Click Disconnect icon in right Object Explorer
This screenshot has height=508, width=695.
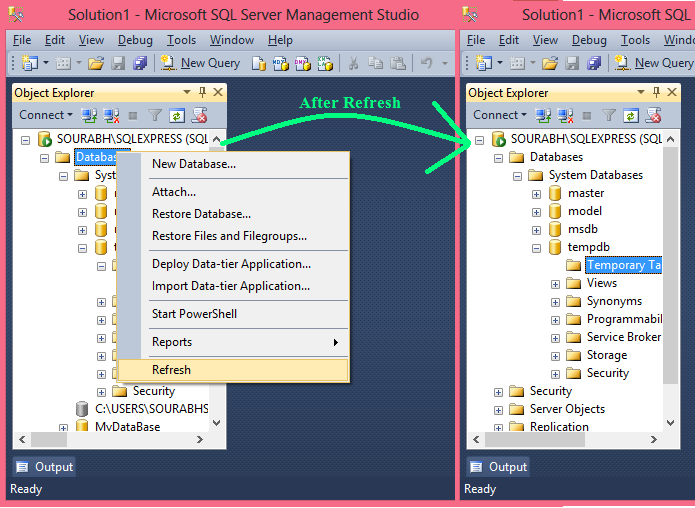565,116
